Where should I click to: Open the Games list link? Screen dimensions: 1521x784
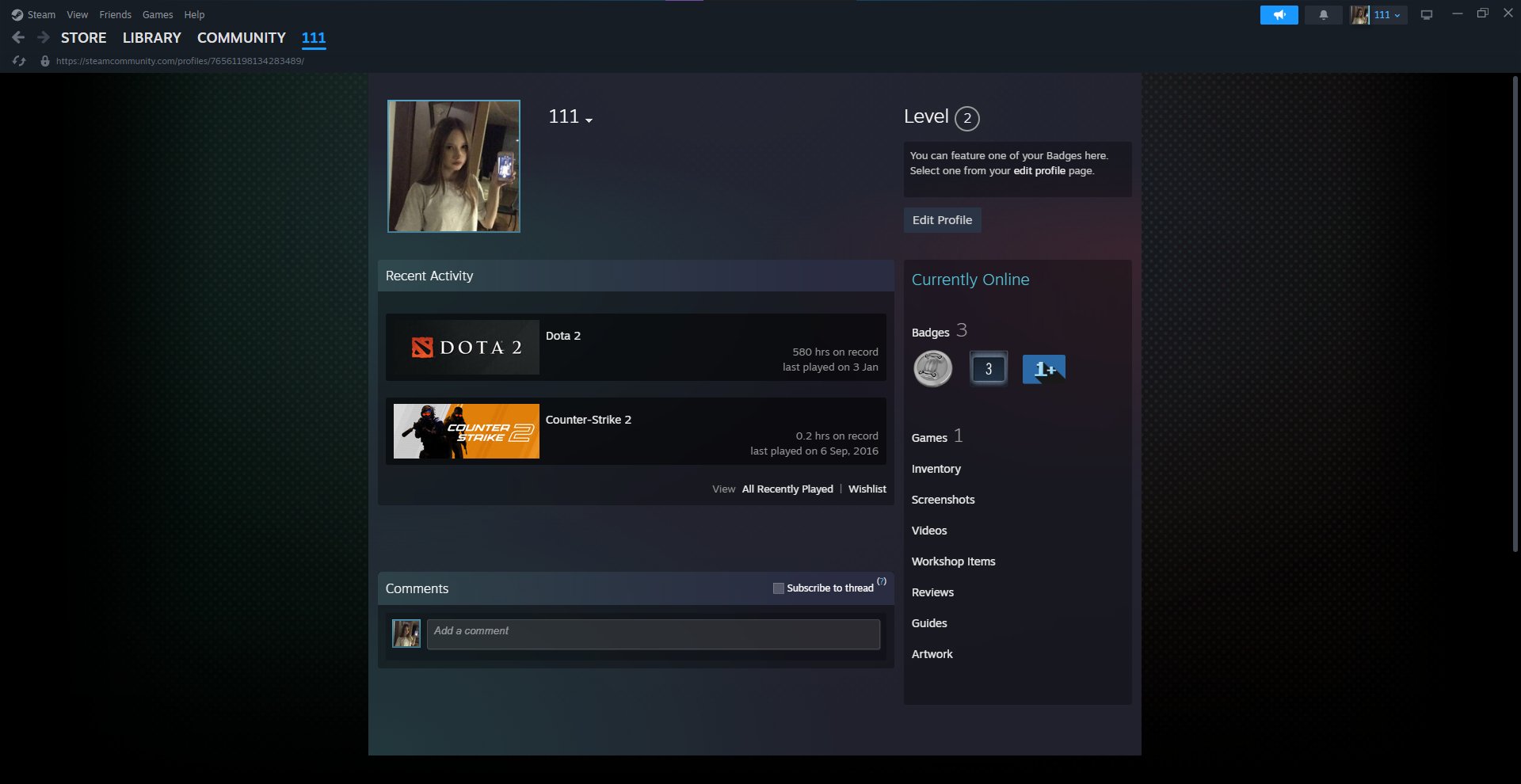point(929,438)
